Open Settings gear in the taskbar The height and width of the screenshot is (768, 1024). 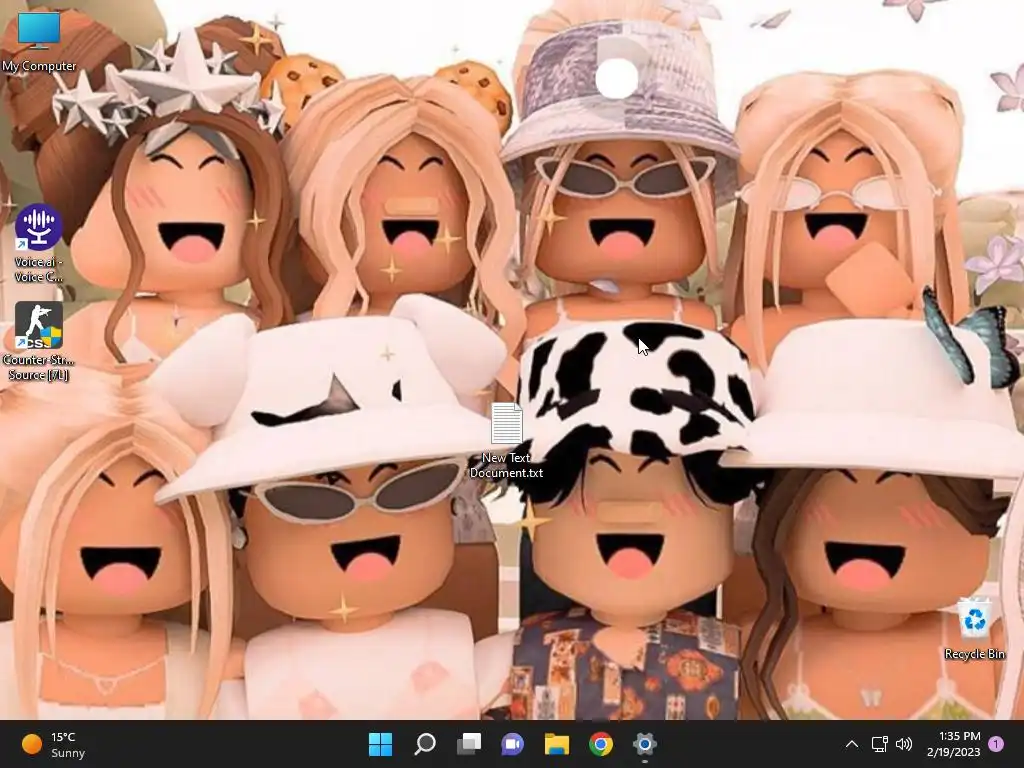[645, 744]
